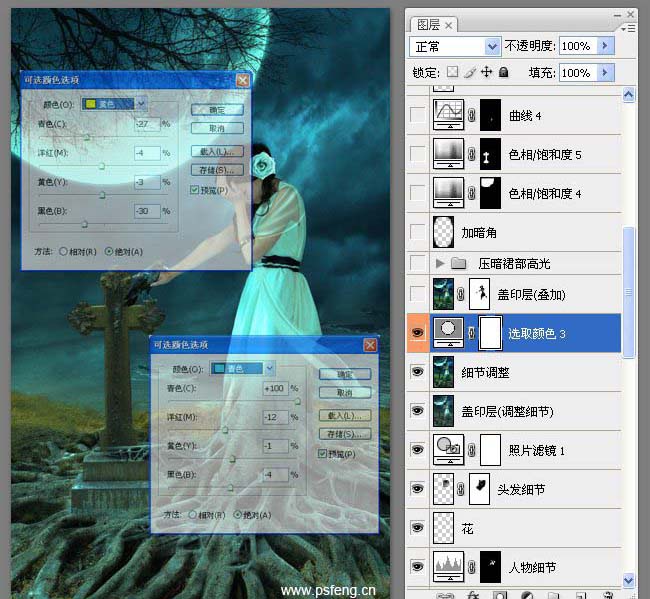The image size is (650, 599).
Task: Select 相对(R) radio in upper dialog
Action: point(63,252)
